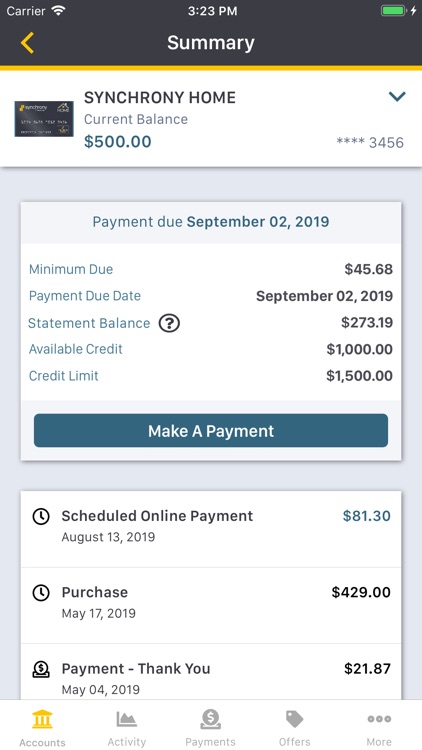Open the Offers tag icon tab

294,728
